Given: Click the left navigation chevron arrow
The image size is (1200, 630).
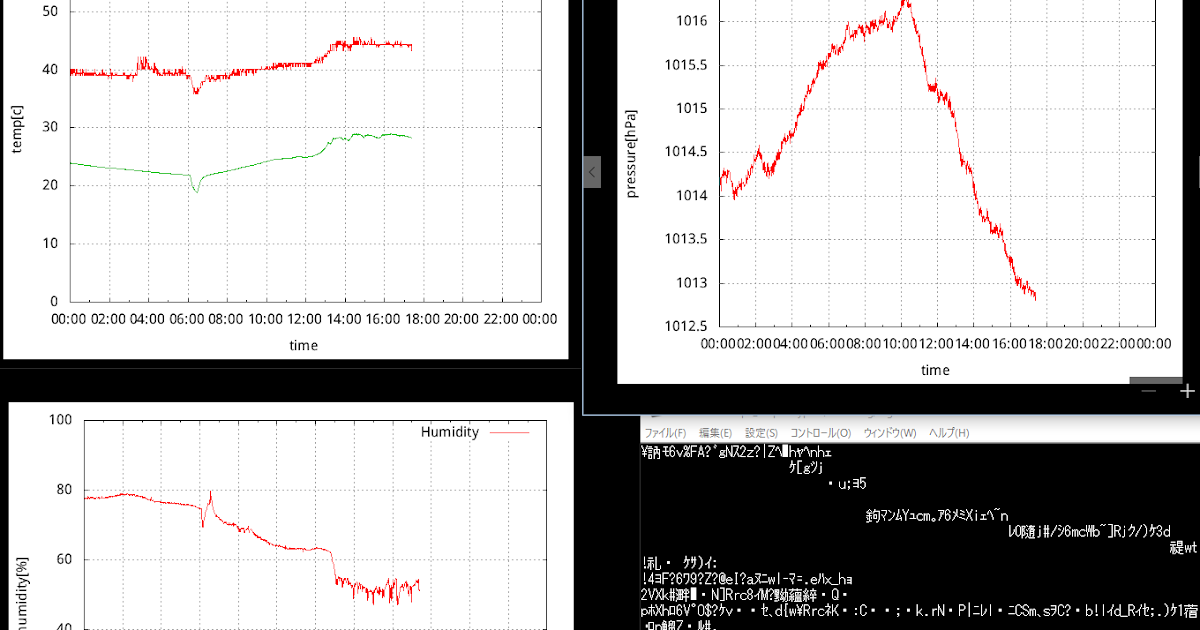Looking at the screenshot, I should click(592, 172).
